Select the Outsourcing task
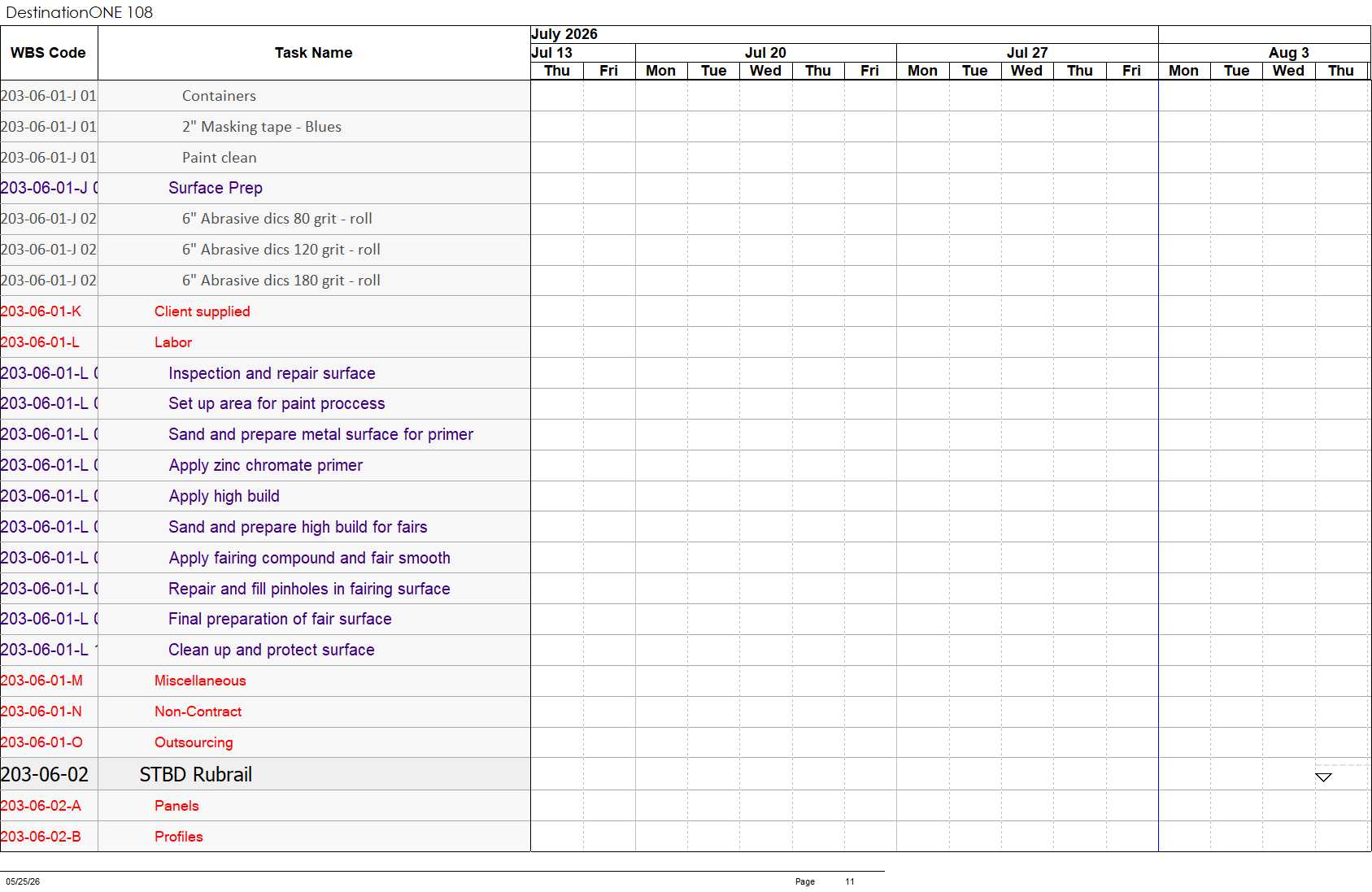The image size is (1372, 892). (194, 742)
